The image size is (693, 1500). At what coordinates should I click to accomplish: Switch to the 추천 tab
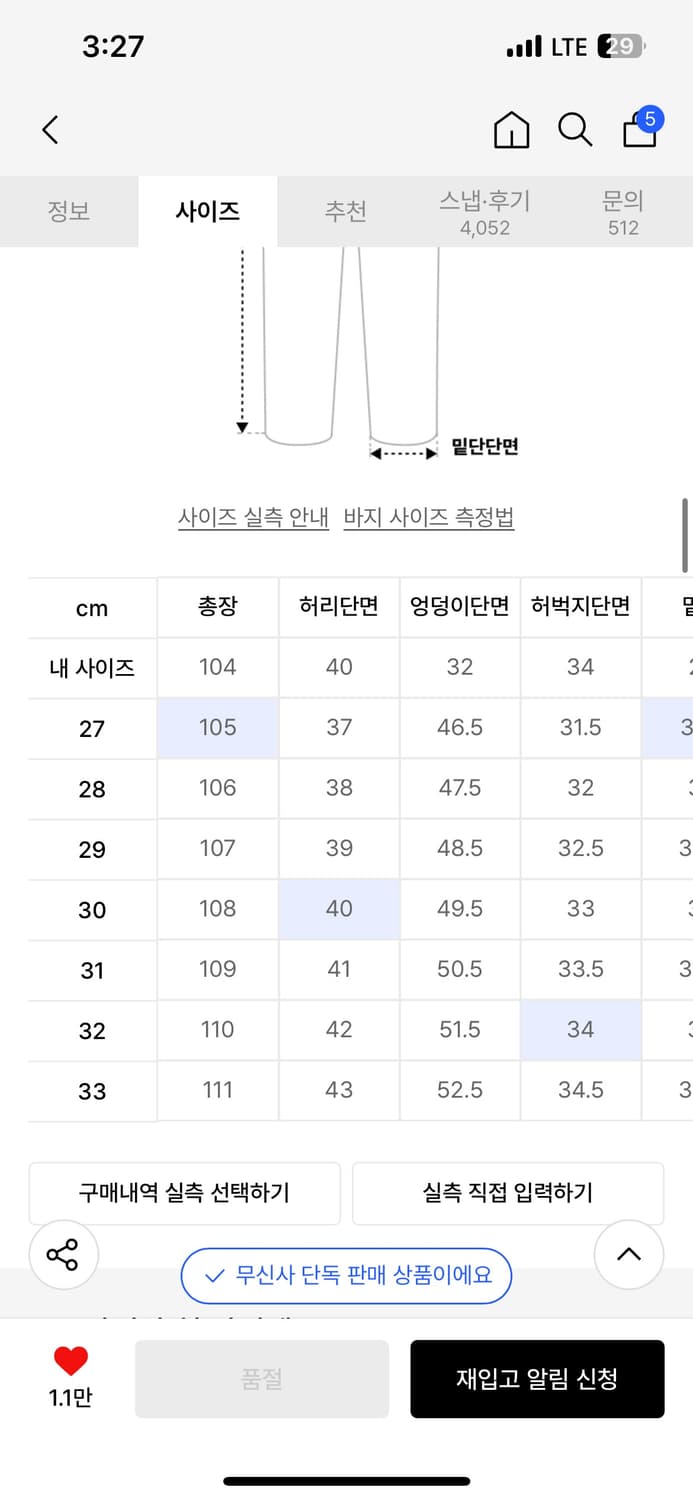coord(346,212)
